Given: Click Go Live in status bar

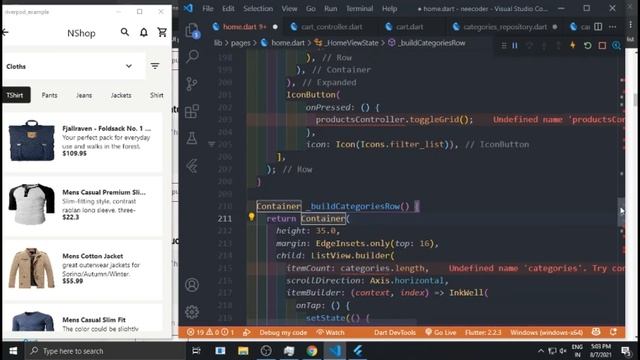Looking at the screenshot, I should click(440, 332).
